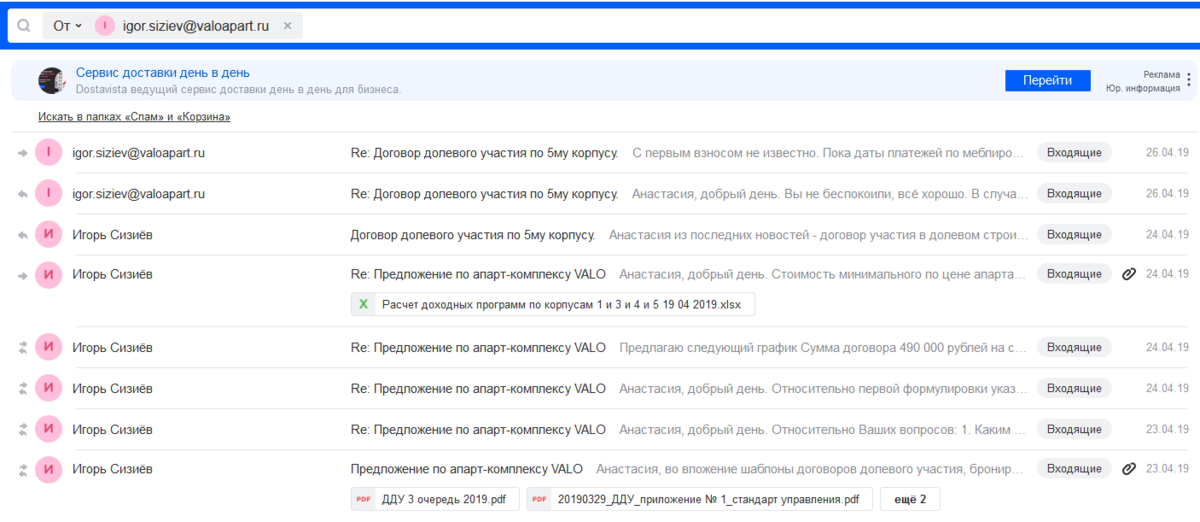Image resolution: width=1200 pixels, height=522 pixels.
Task: Click avatar of email 'С первым взносом не известно'
Action: (x=48, y=153)
